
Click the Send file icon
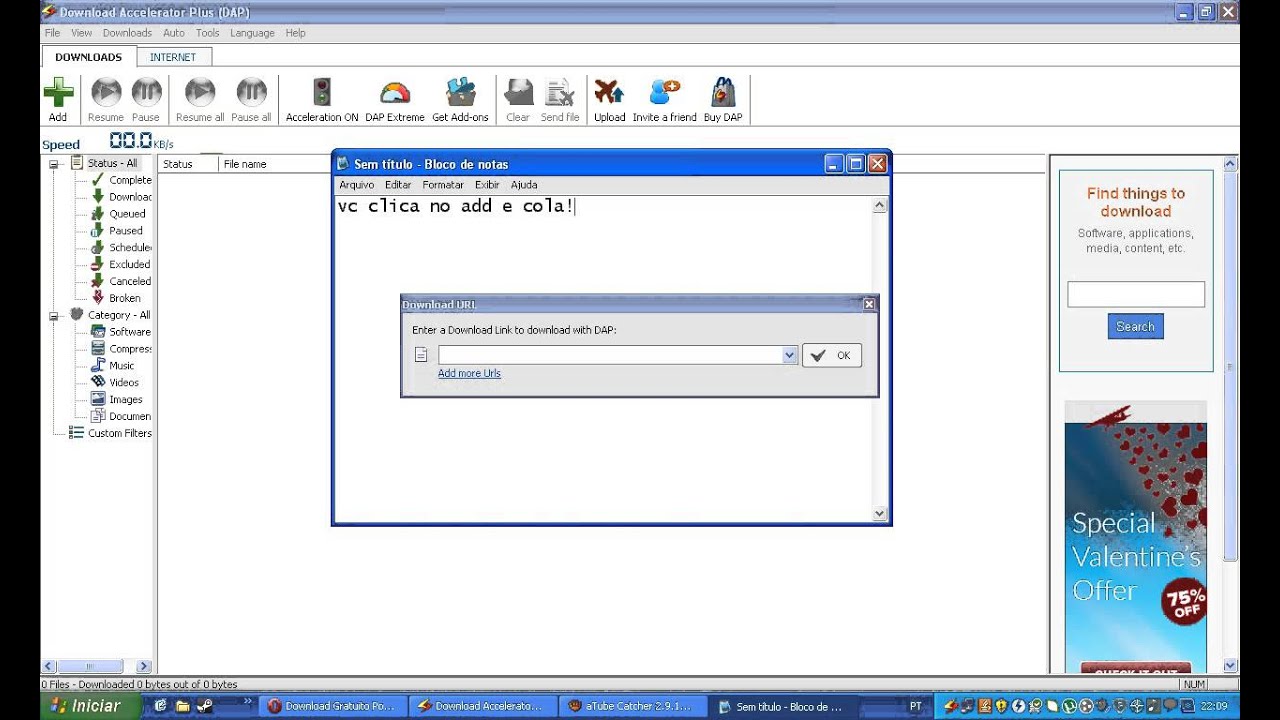click(560, 94)
